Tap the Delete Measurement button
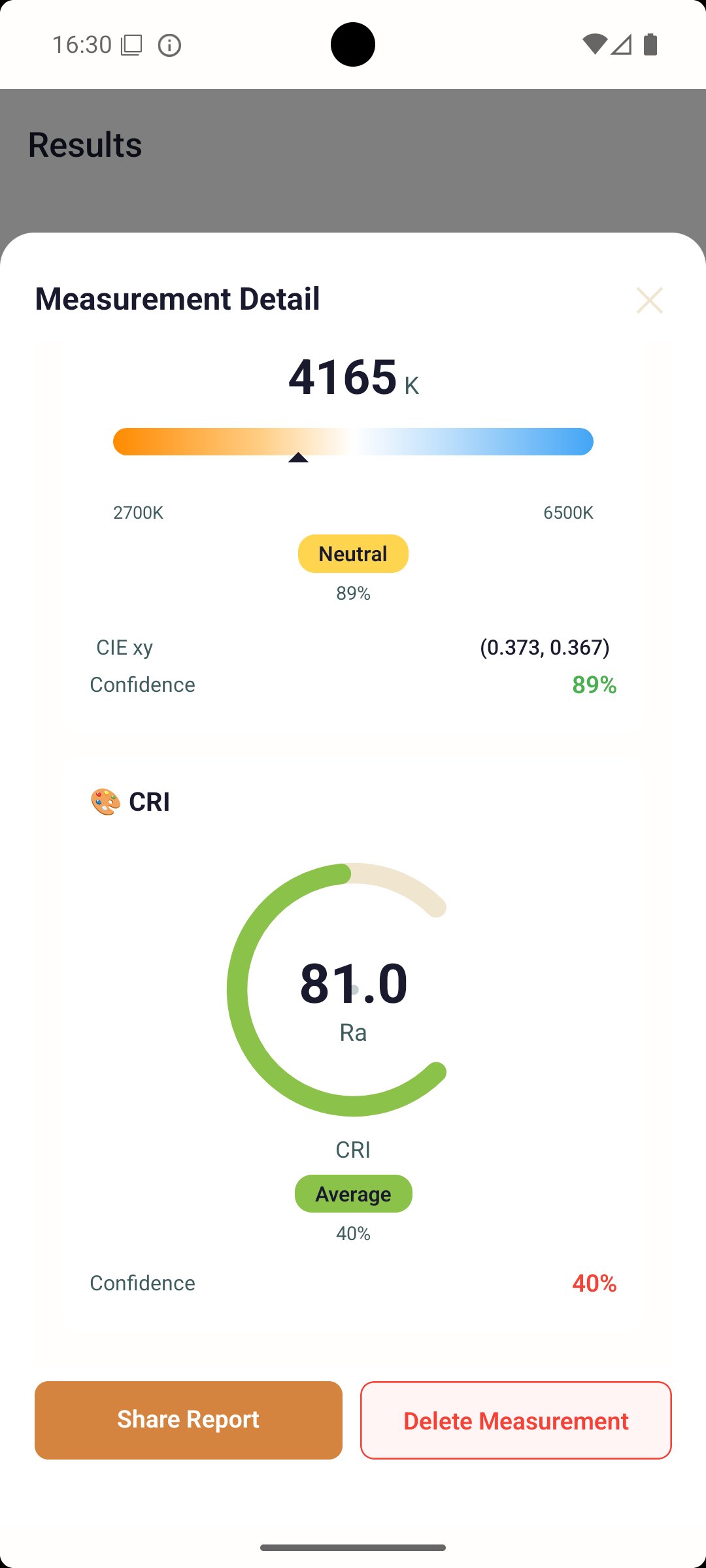This screenshot has width=706, height=1568. point(516,1420)
